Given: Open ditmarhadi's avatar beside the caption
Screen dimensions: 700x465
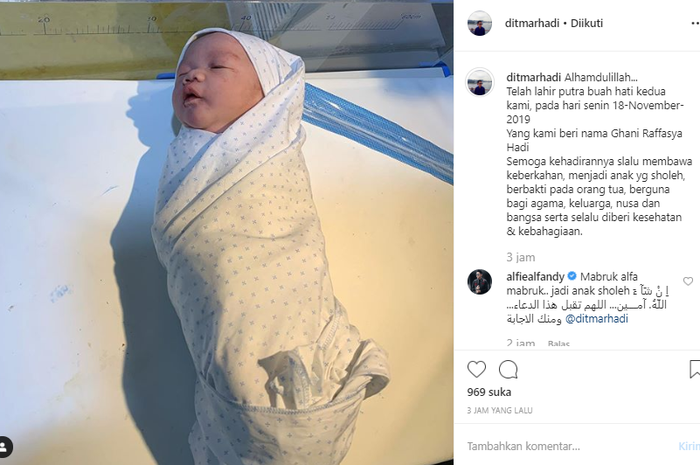Looking at the screenshot, I should coord(479,83).
